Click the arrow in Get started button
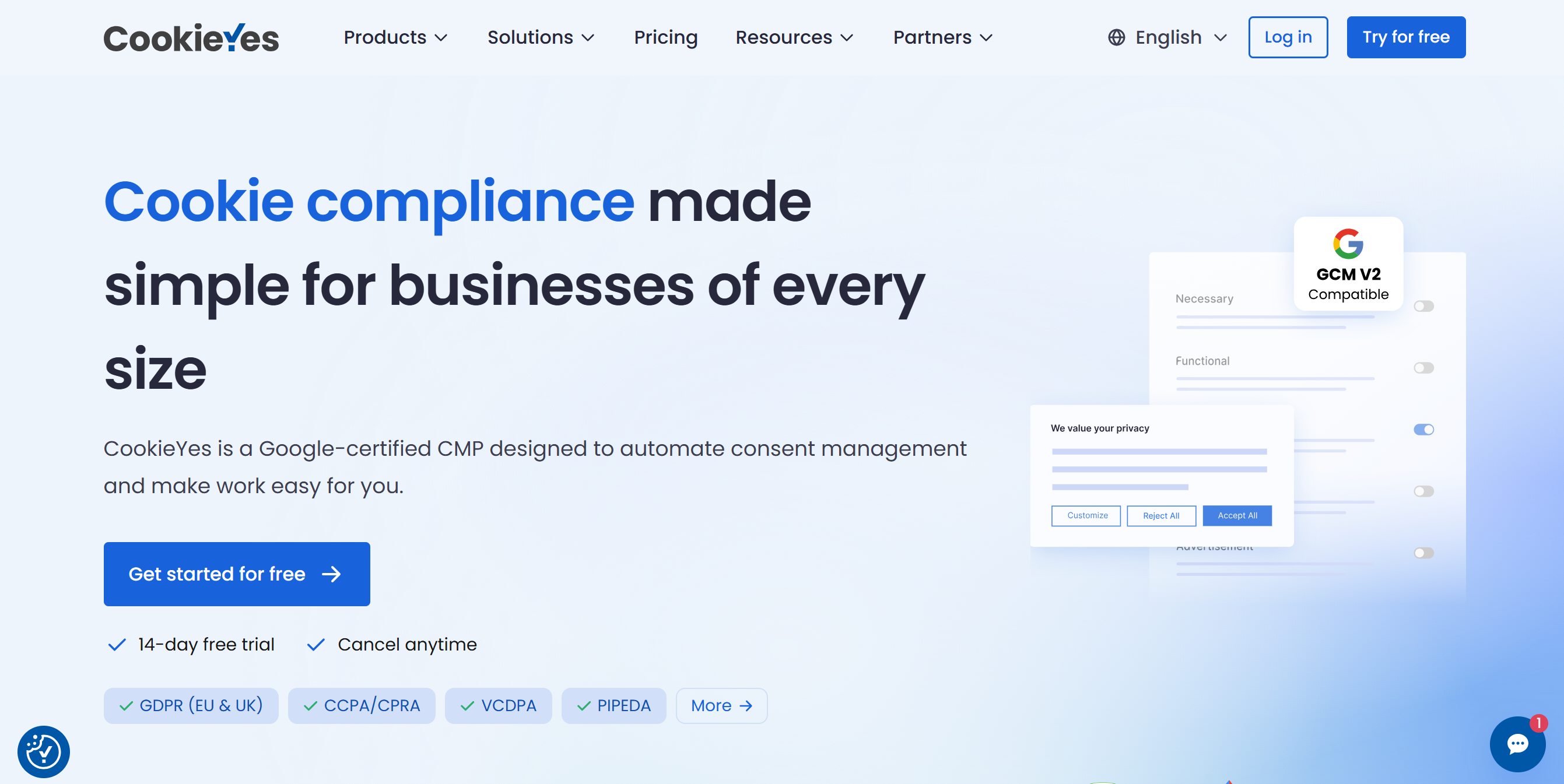1564x784 pixels. coord(331,574)
